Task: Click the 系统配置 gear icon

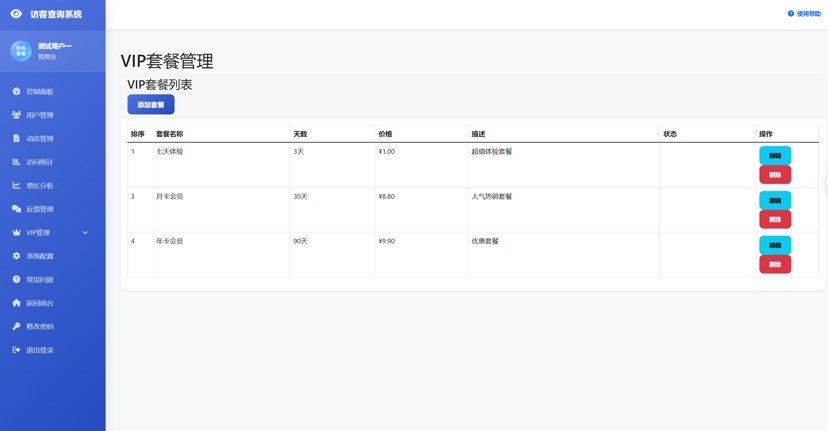Action: point(16,256)
